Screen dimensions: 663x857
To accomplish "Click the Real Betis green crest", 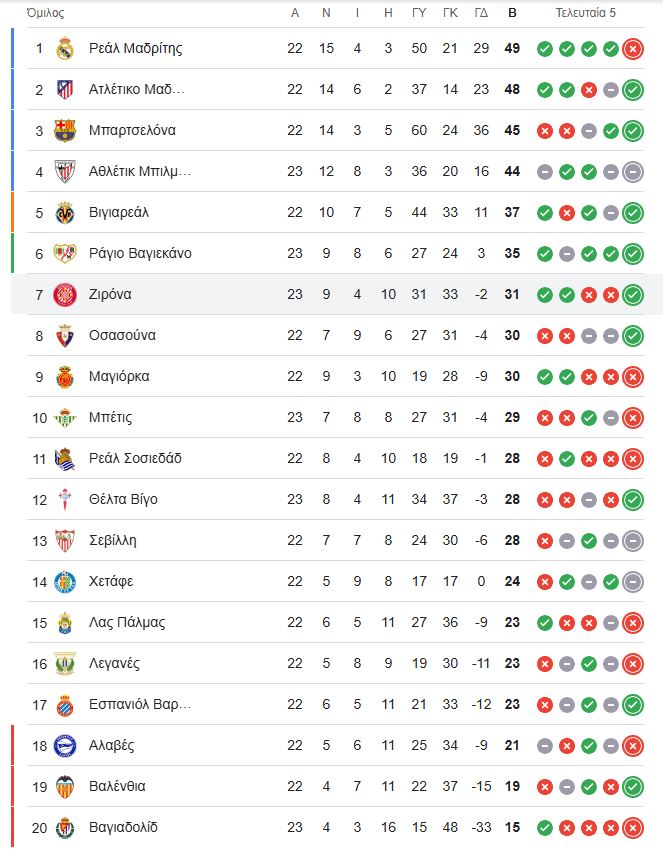I will (65, 418).
